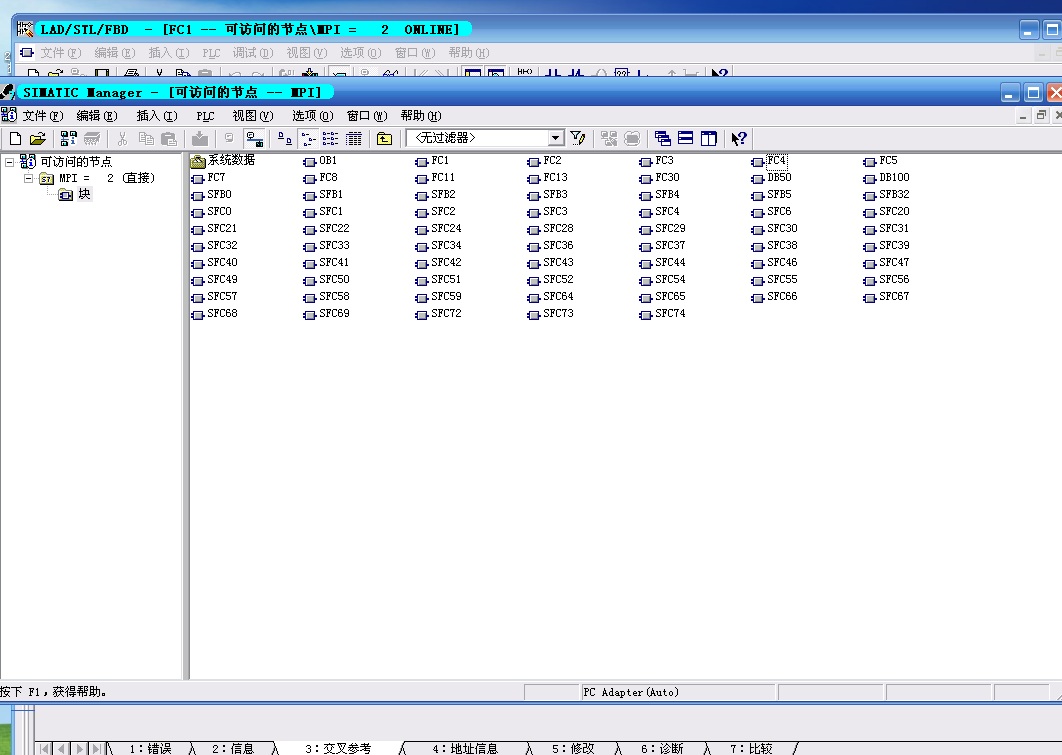1062x755 pixels.
Task: Select the 系统数据 folder icon
Action: (198, 161)
